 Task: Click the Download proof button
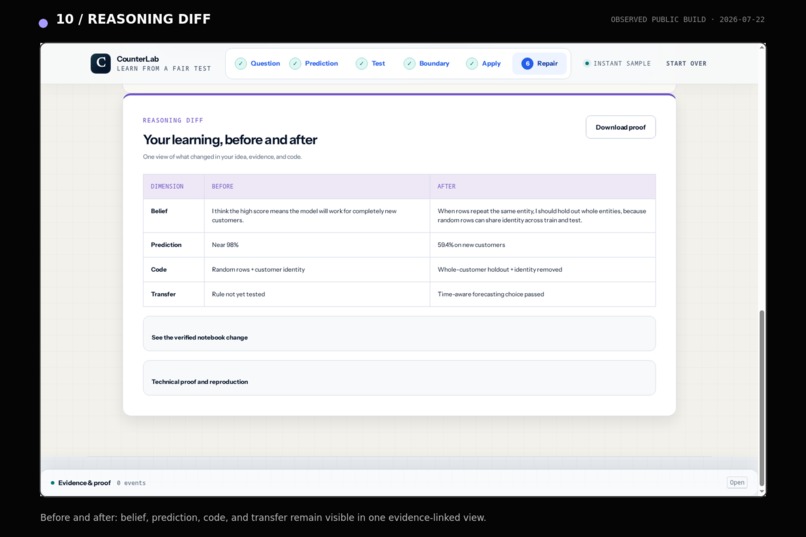pos(620,127)
